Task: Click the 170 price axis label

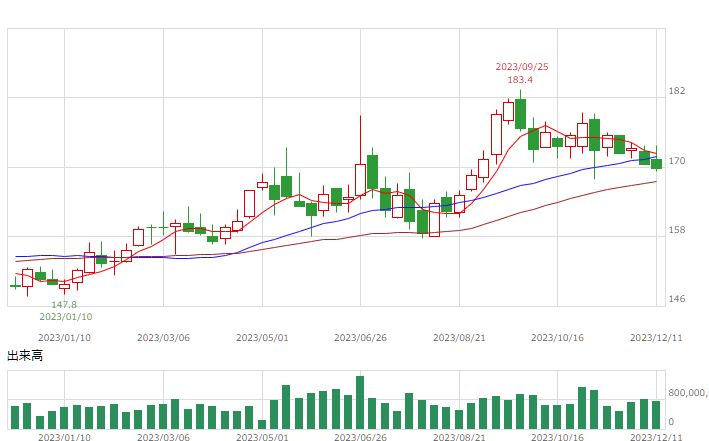Action: click(x=677, y=161)
